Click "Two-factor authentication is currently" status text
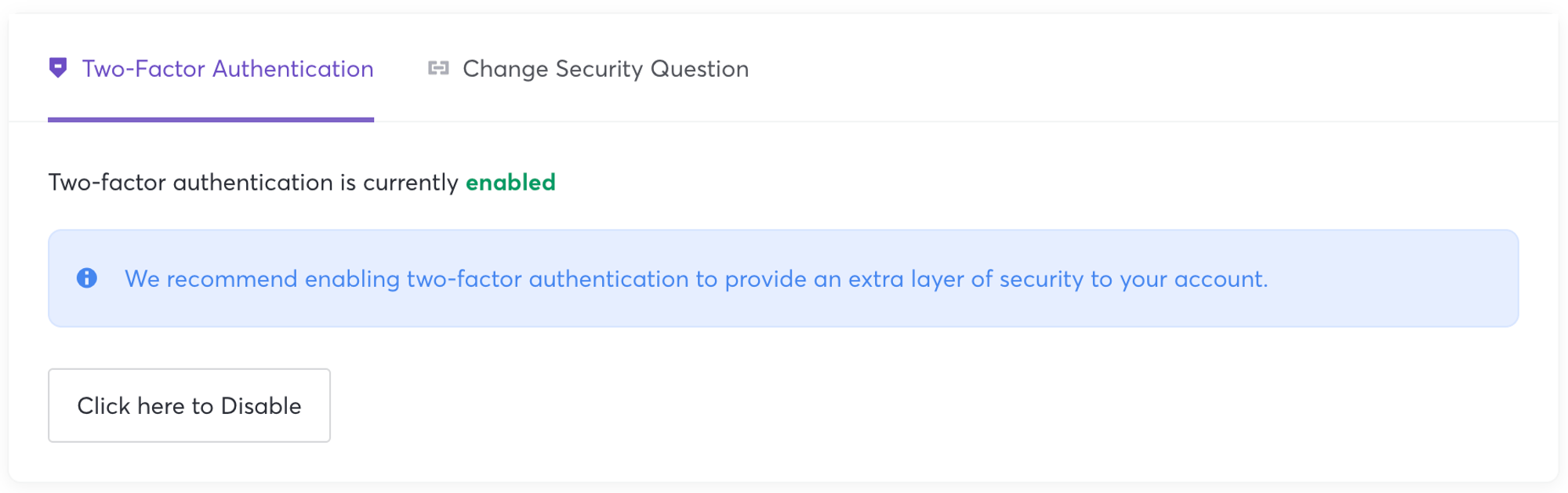The height and width of the screenshot is (493, 1568). coord(253,183)
